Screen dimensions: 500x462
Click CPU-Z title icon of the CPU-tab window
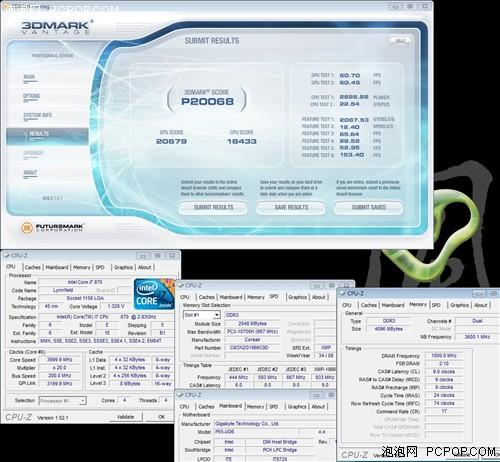pos(6,256)
